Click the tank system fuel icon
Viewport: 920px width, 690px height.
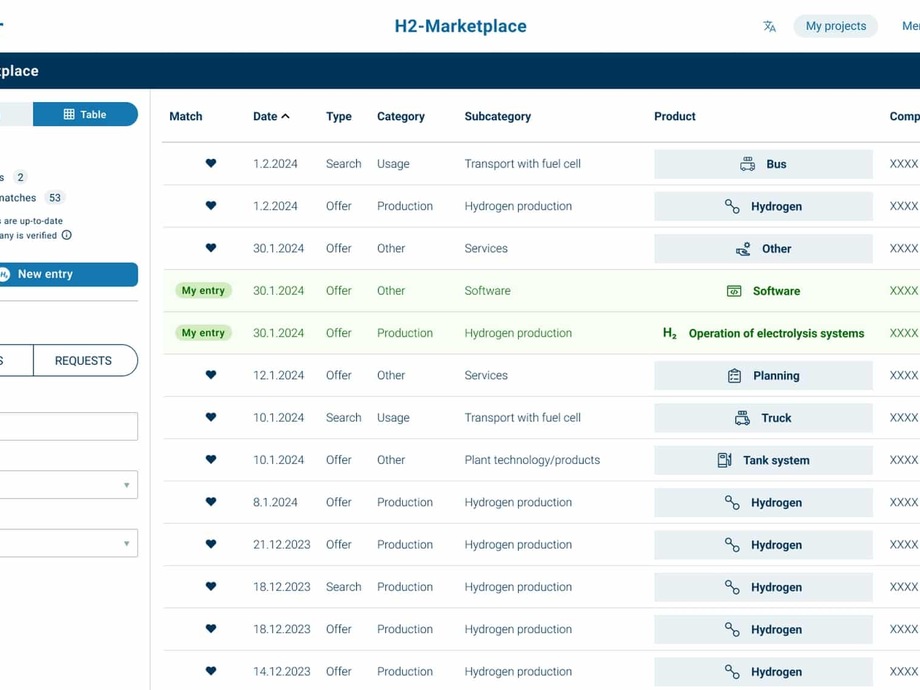[725, 460]
